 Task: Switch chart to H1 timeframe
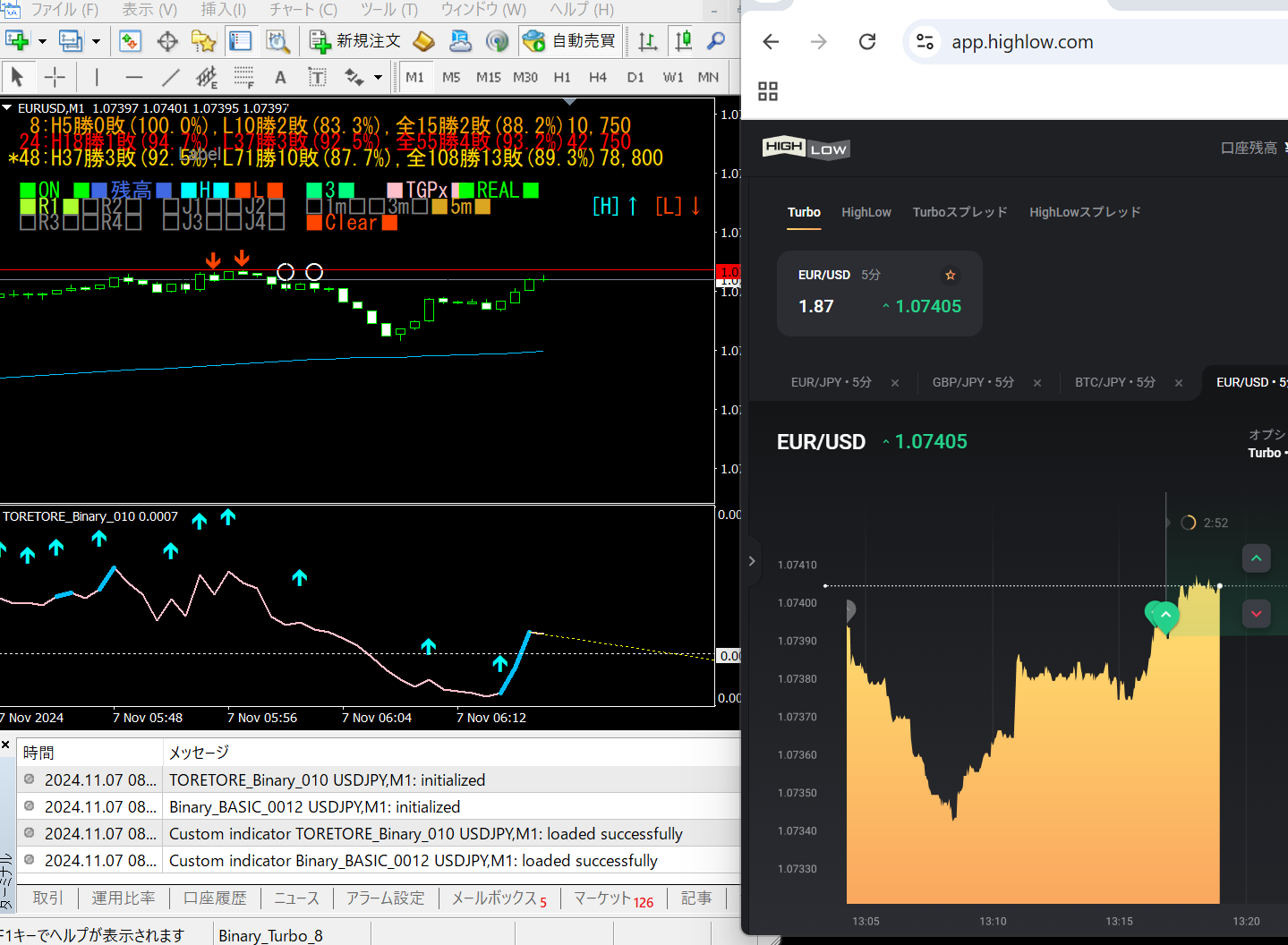click(562, 78)
